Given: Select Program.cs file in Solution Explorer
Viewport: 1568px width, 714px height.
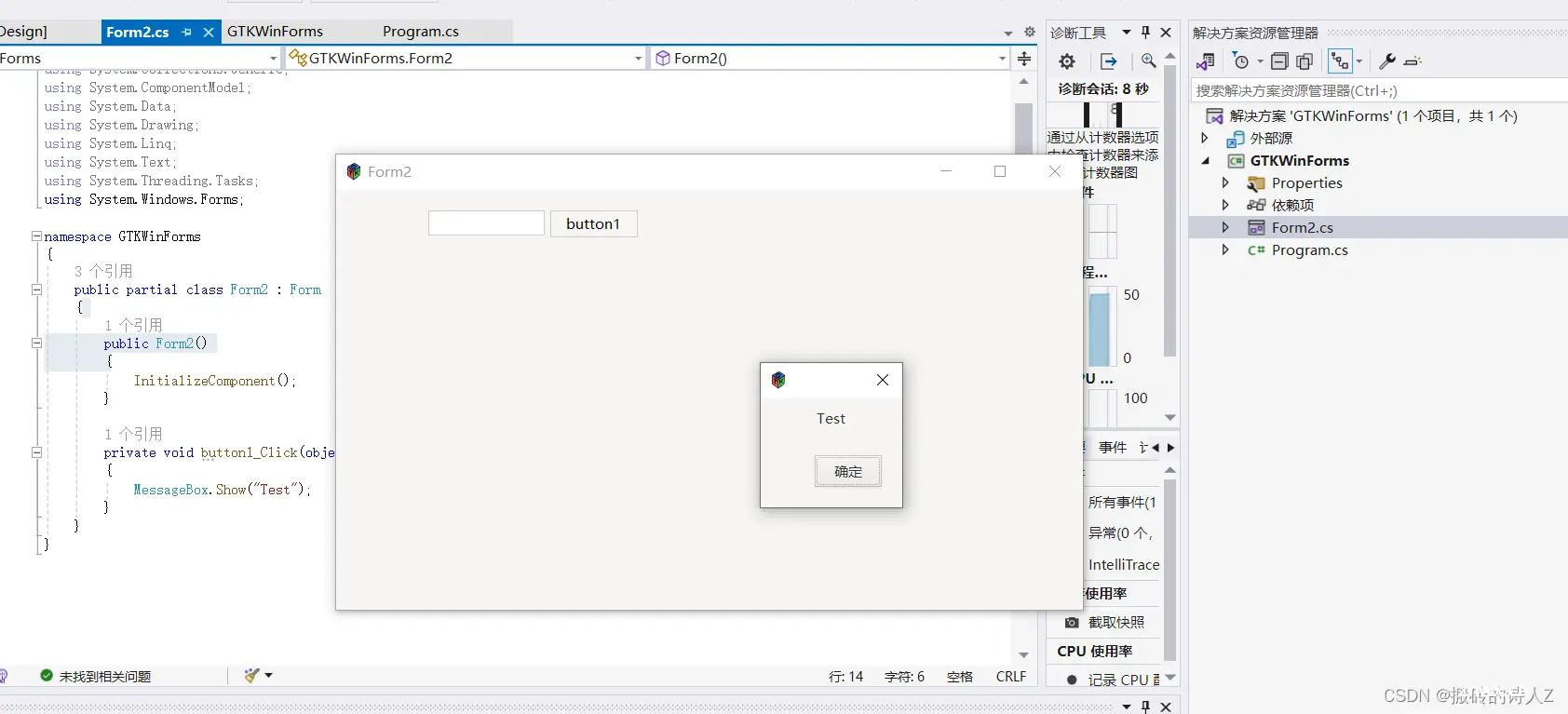Looking at the screenshot, I should (x=1309, y=250).
